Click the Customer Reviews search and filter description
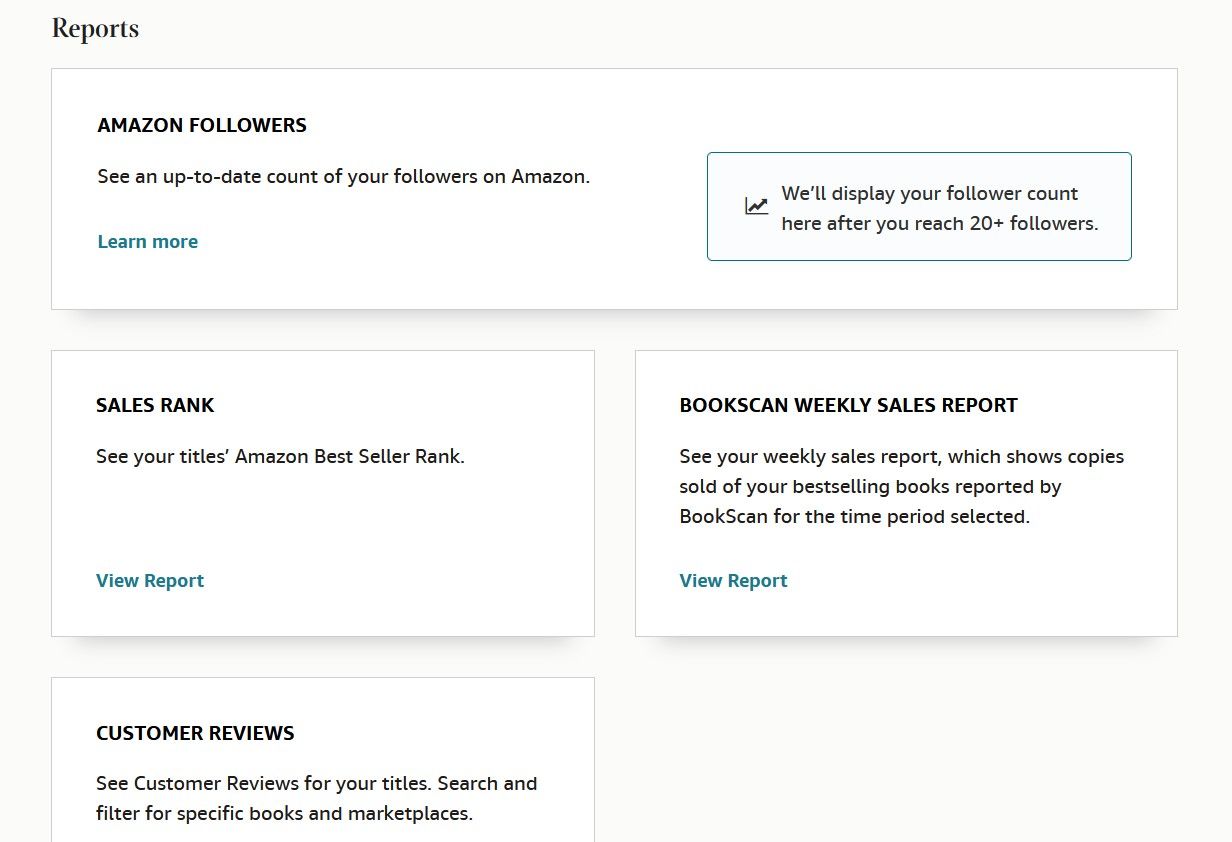 coord(316,798)
